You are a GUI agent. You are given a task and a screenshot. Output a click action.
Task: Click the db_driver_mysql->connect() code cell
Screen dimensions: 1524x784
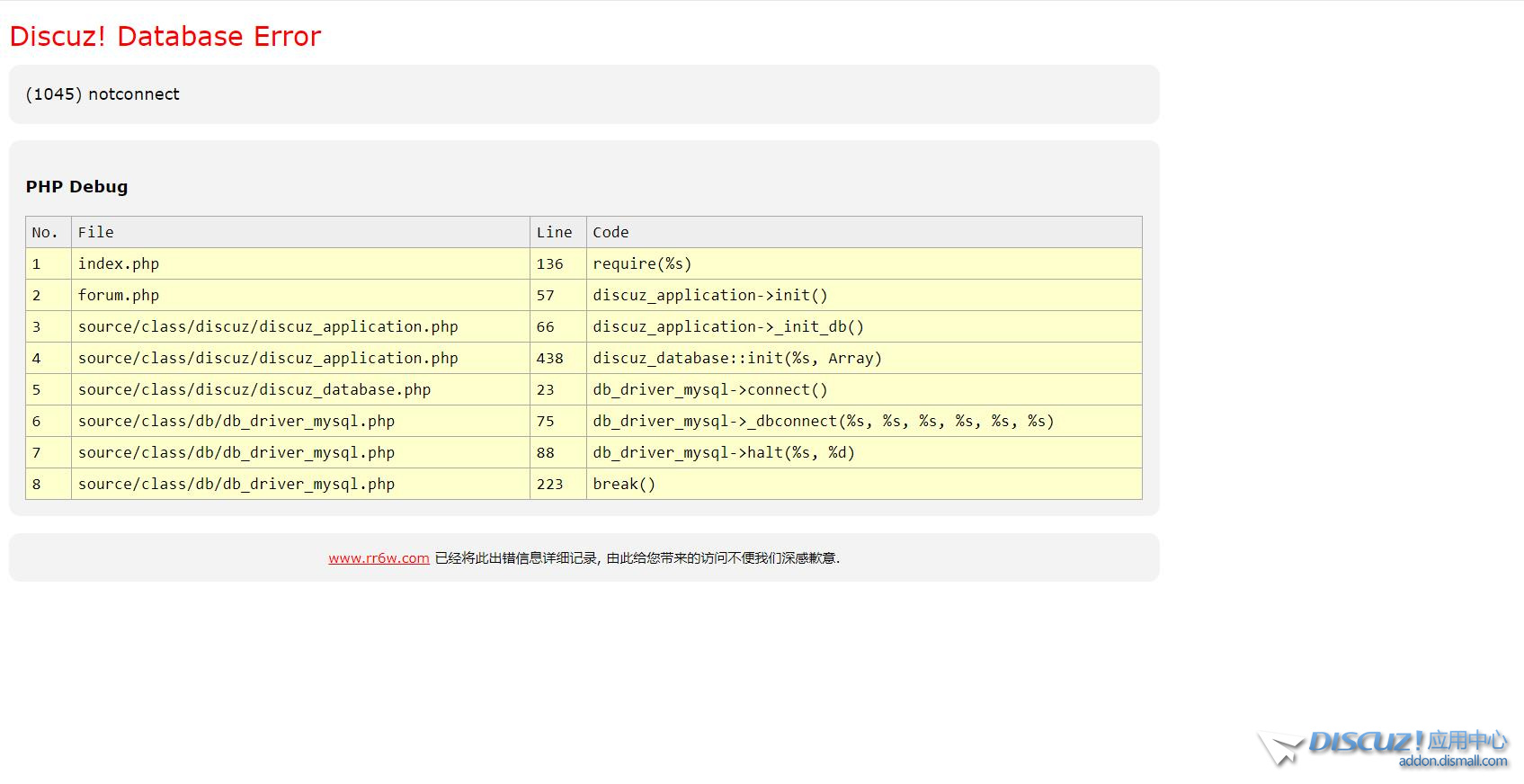click(x=864, y=389)
